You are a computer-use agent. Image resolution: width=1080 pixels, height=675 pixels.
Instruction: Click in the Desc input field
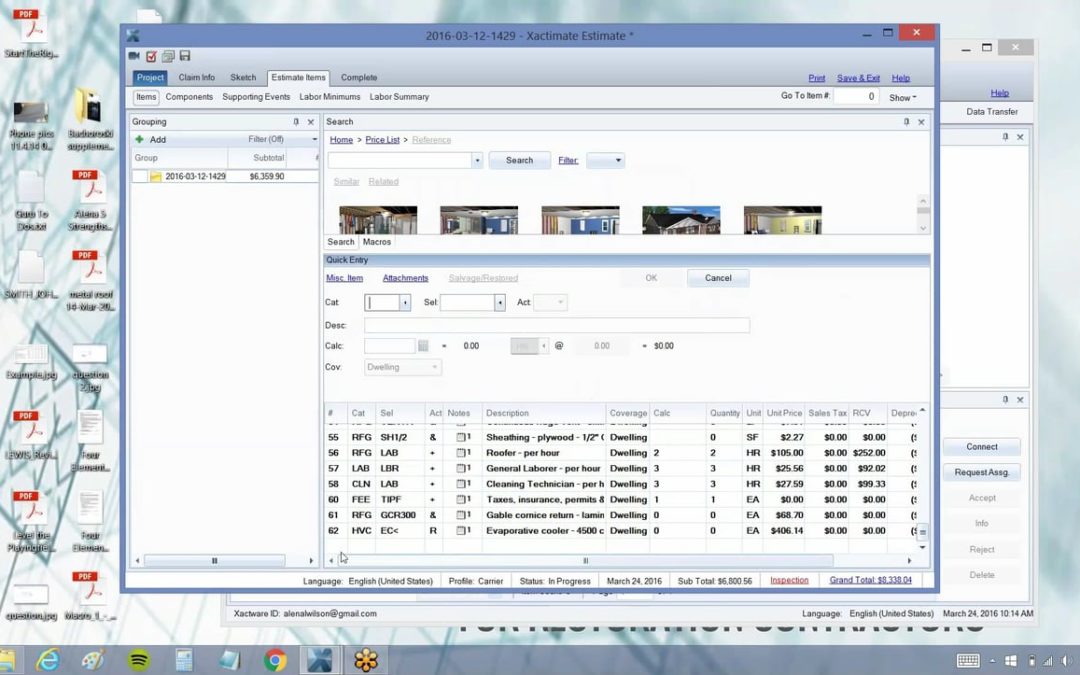(x=557, y=325)
